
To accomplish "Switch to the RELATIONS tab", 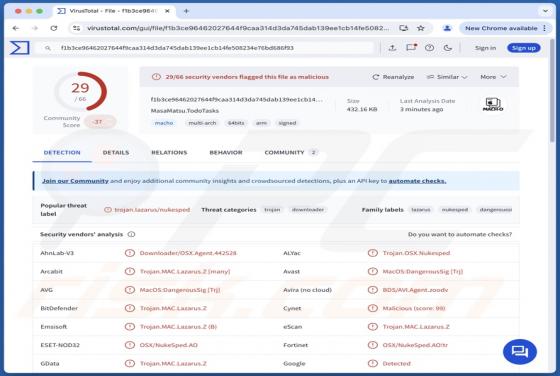I will coord(169,152).
